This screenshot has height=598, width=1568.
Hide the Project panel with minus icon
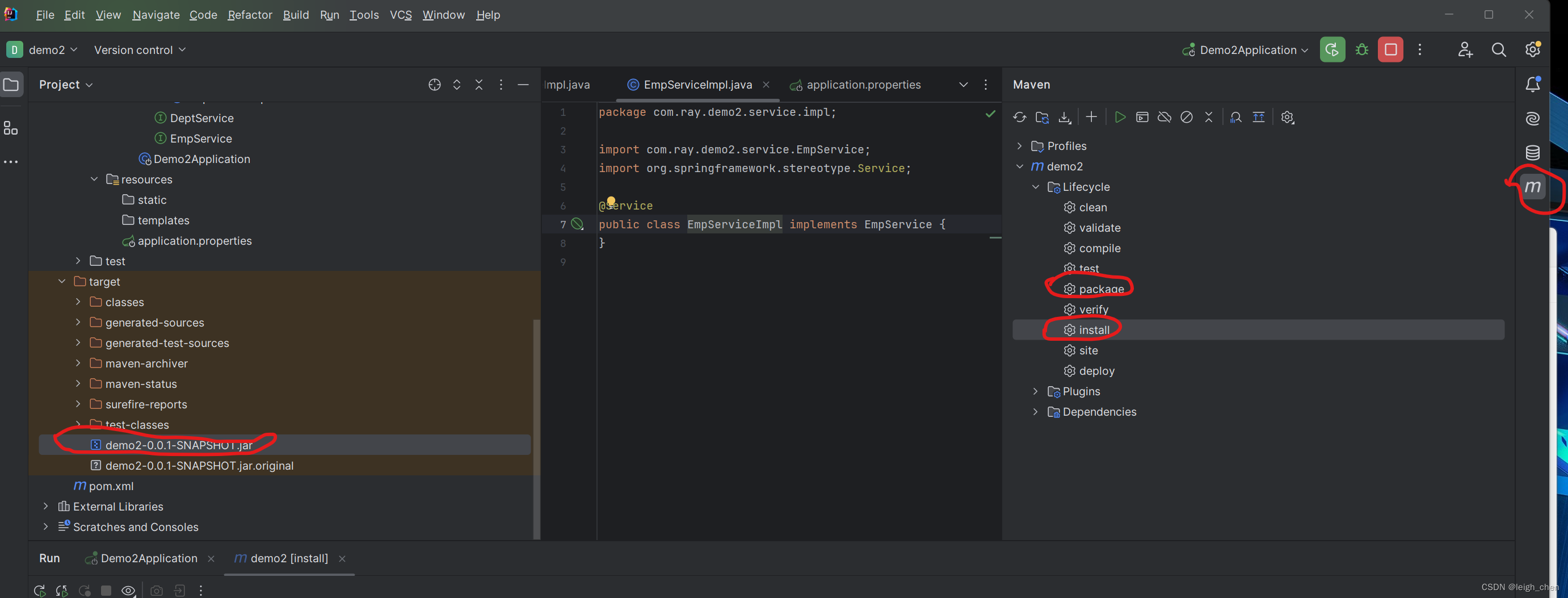pyautogui.click(x=523, y=85)
